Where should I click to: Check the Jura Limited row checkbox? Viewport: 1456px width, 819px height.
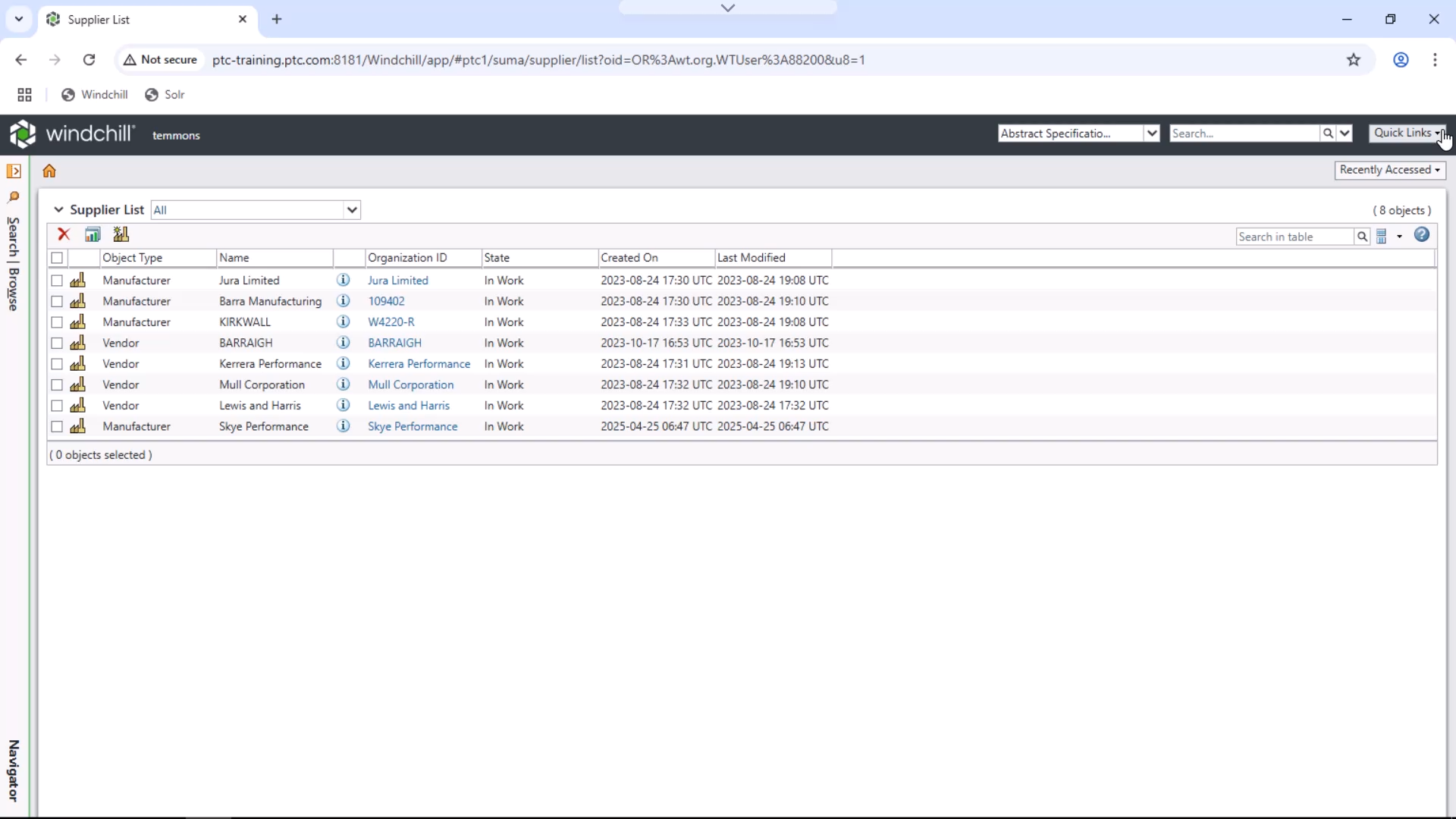[57, 281]
